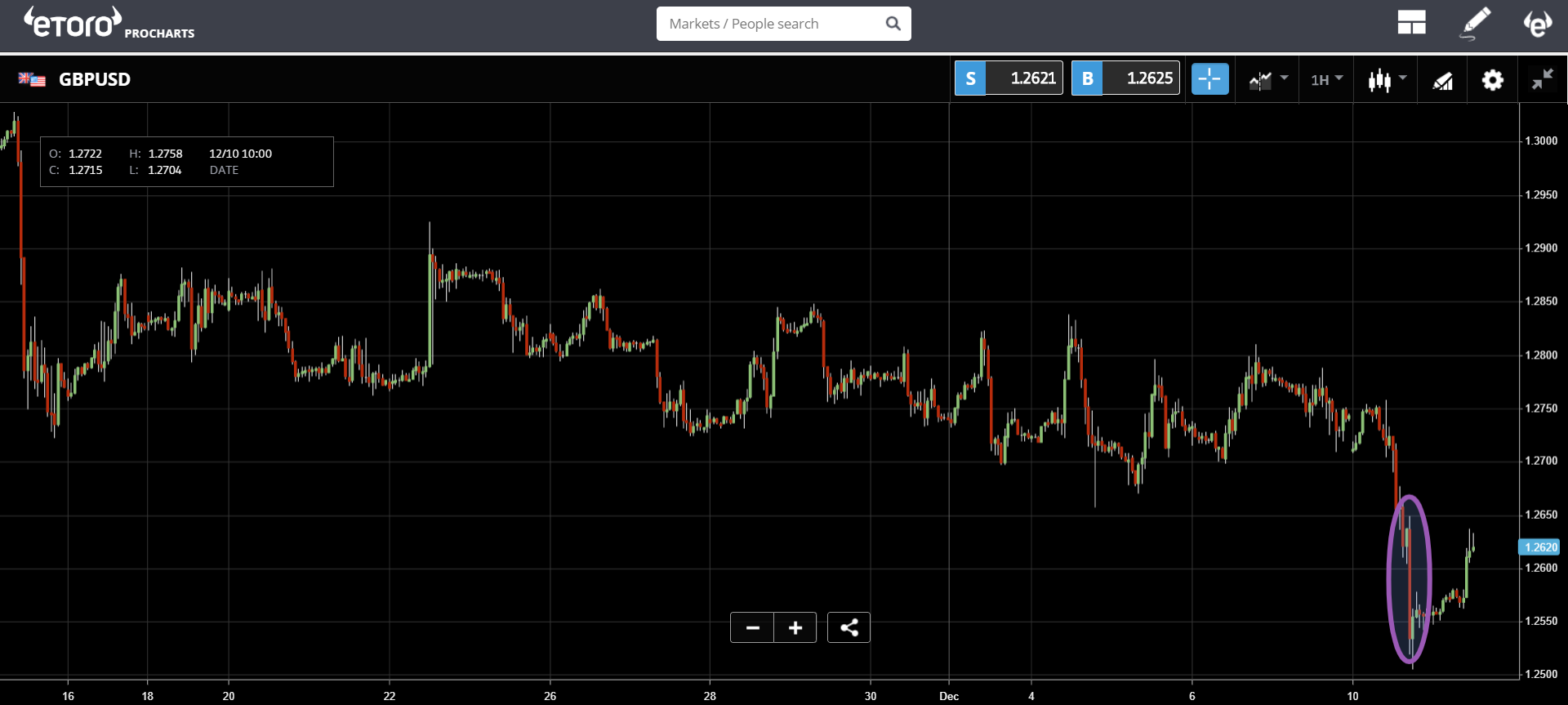Open chart settings gear

click(x=1492, y=80)
